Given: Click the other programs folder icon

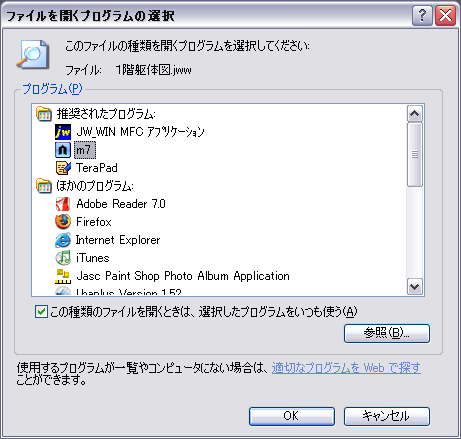Looking at the screenshot, I should point(44,186).
